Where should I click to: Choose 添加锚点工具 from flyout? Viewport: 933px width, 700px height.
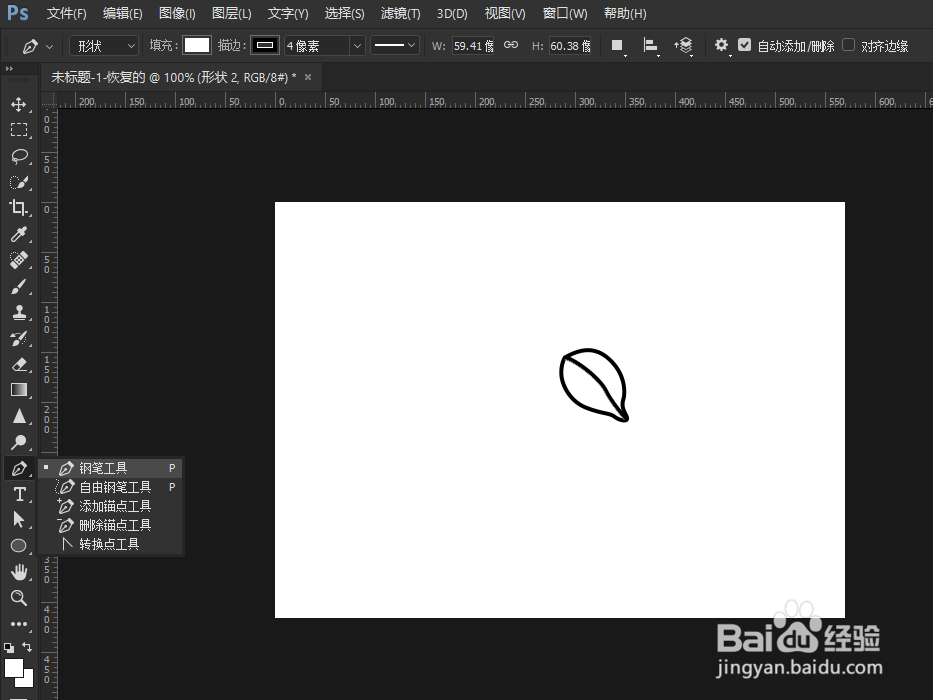tap(111, 507)
